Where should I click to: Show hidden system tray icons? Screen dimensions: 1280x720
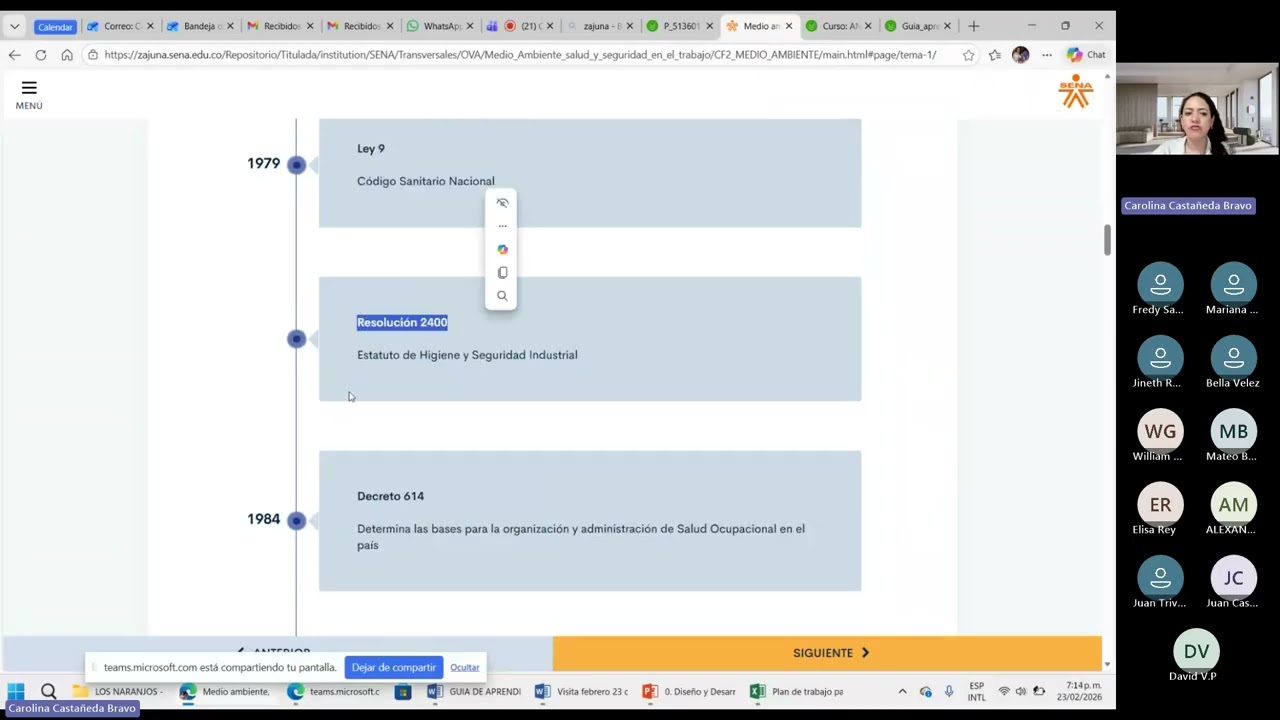tap(902, 691)
